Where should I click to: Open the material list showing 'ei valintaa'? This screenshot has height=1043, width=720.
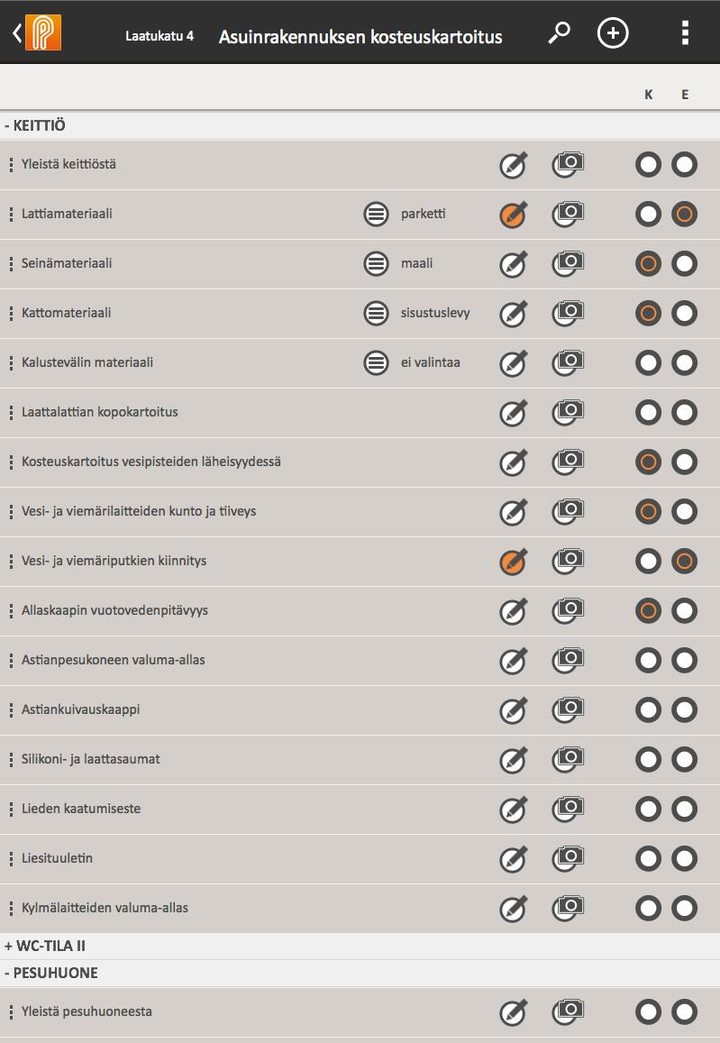376,362
